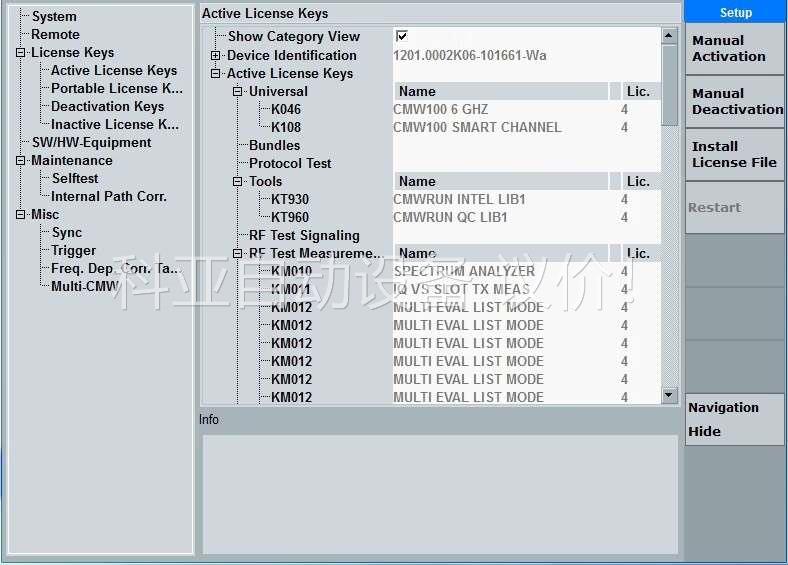The width and height of the screenshot is (788, 565).
Task: Open Trigger under Misc
Action: click(x=73, y=251)
